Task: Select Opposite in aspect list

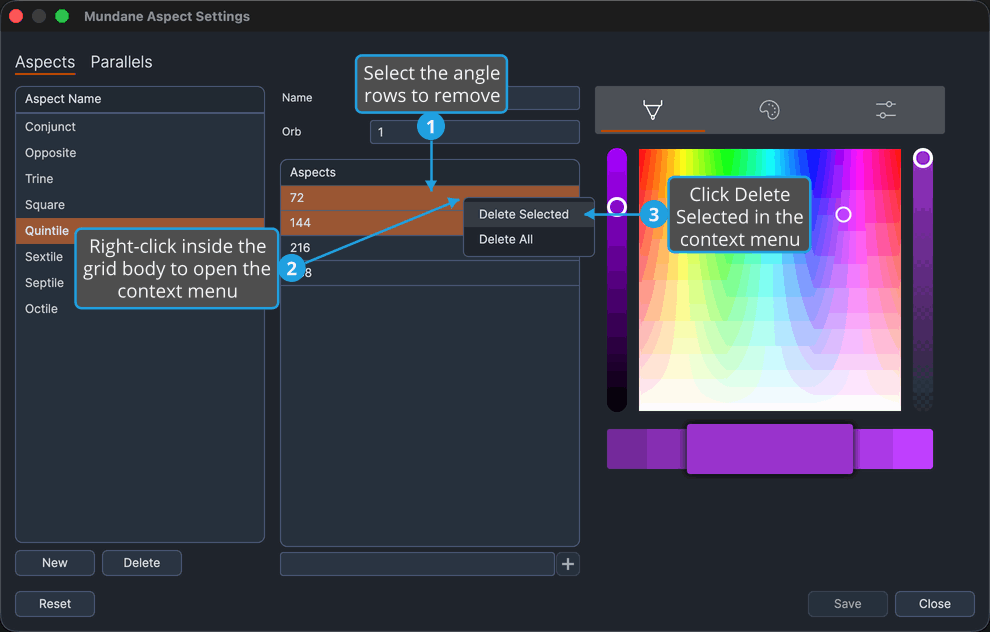Action: (x=140, y=153)
